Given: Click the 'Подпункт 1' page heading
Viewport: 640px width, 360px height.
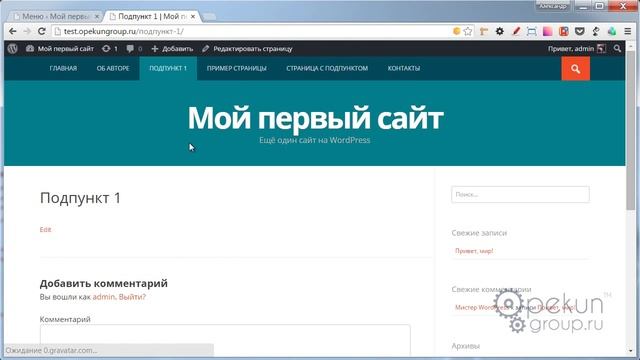Looking at the screenshot, I should pyautogui.click(x=80, y=198).
